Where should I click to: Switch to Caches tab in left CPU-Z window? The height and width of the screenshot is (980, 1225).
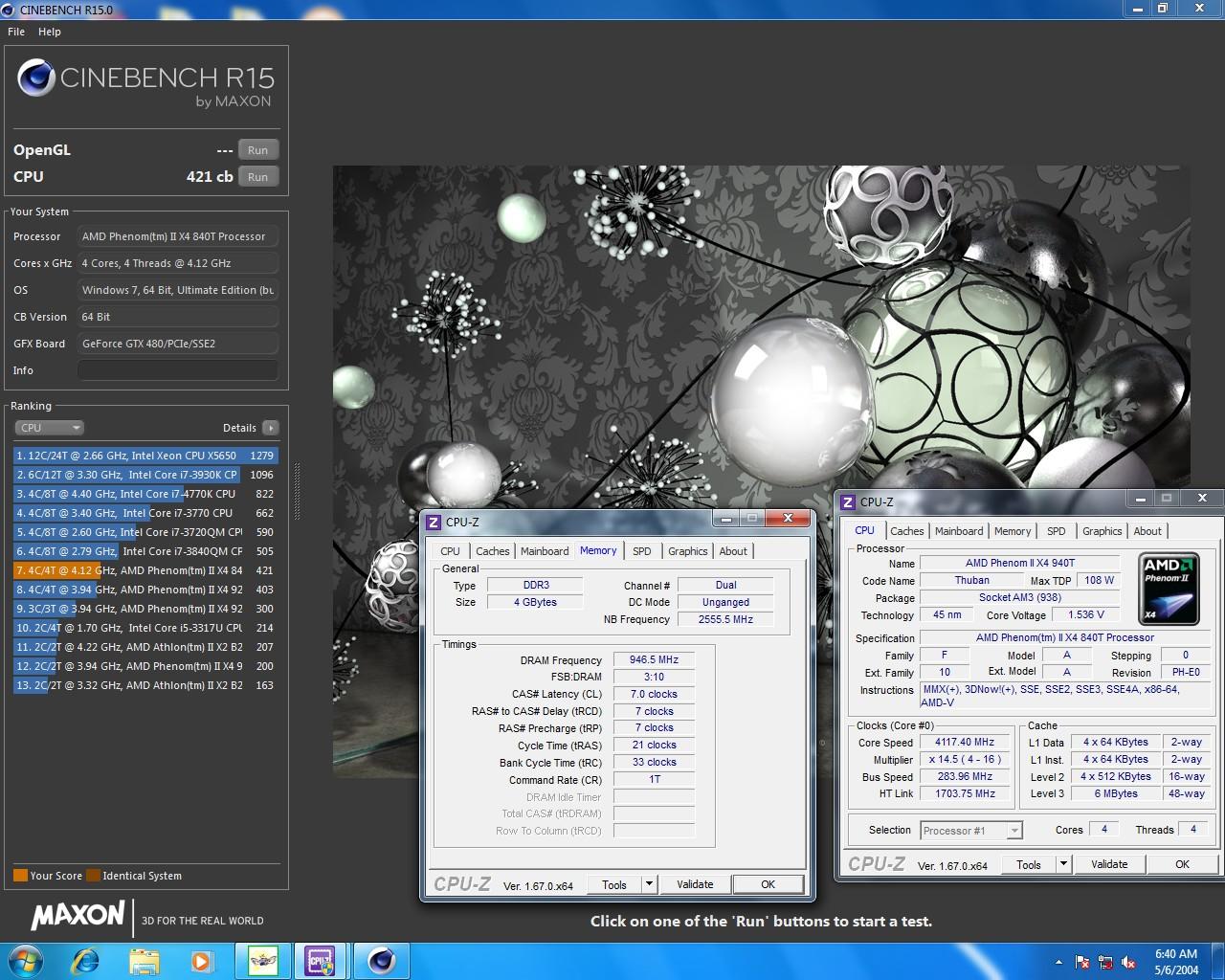(x=492, y=551)
